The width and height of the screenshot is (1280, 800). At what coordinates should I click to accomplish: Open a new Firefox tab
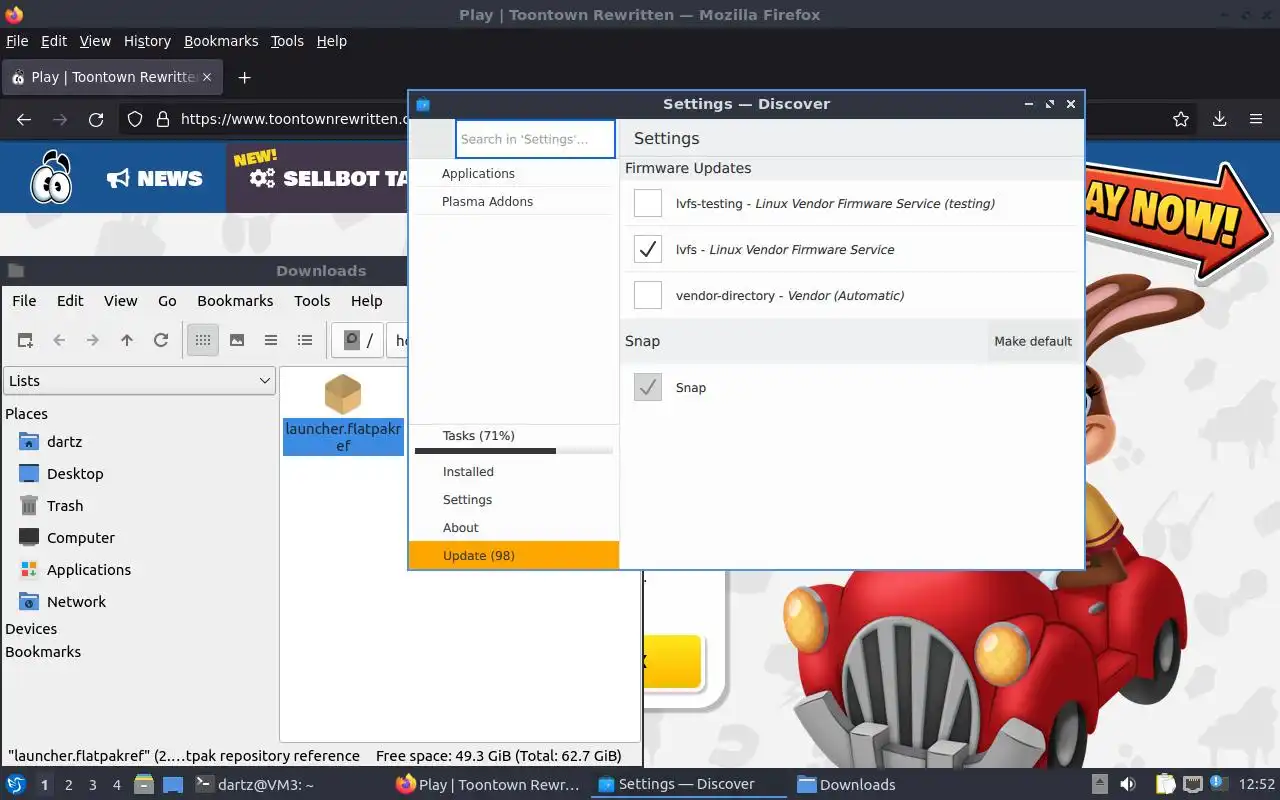tap(244, 77)
